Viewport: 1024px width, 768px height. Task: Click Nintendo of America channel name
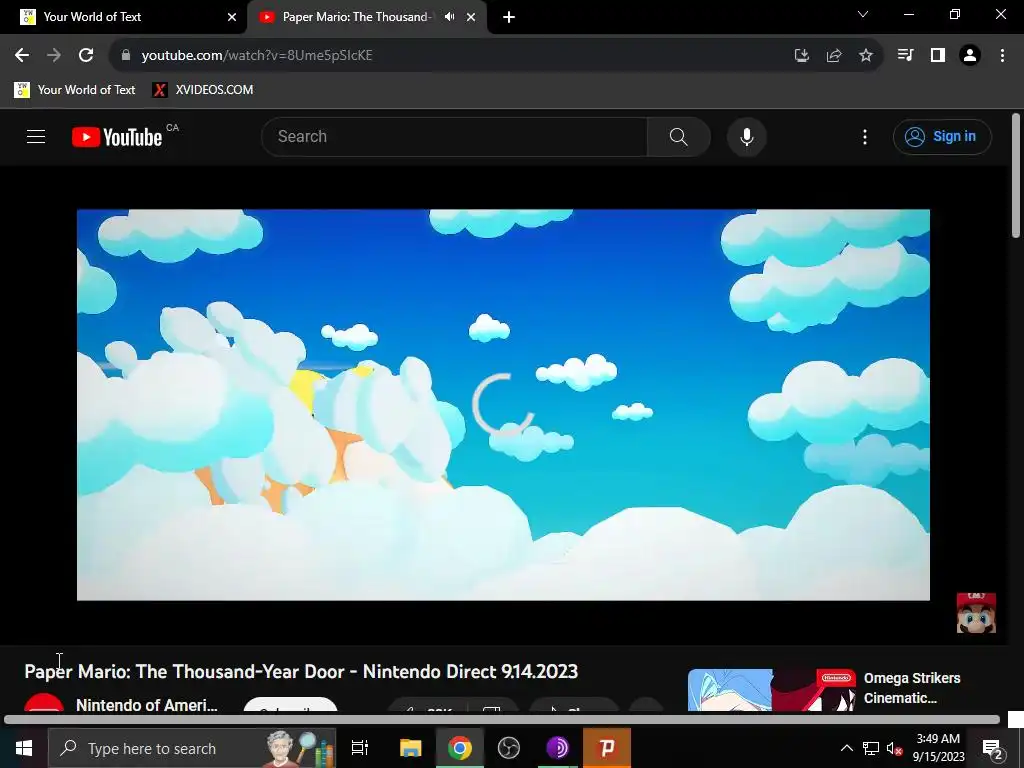point(146,705)
